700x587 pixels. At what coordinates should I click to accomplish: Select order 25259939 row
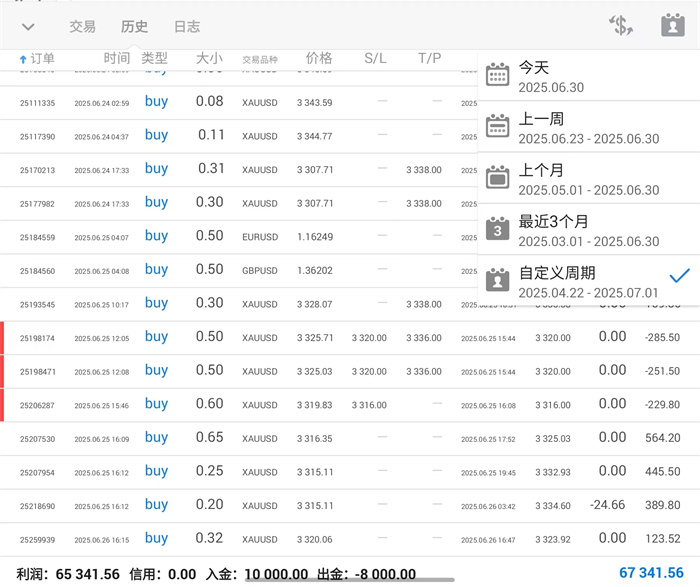pos(350,539)
